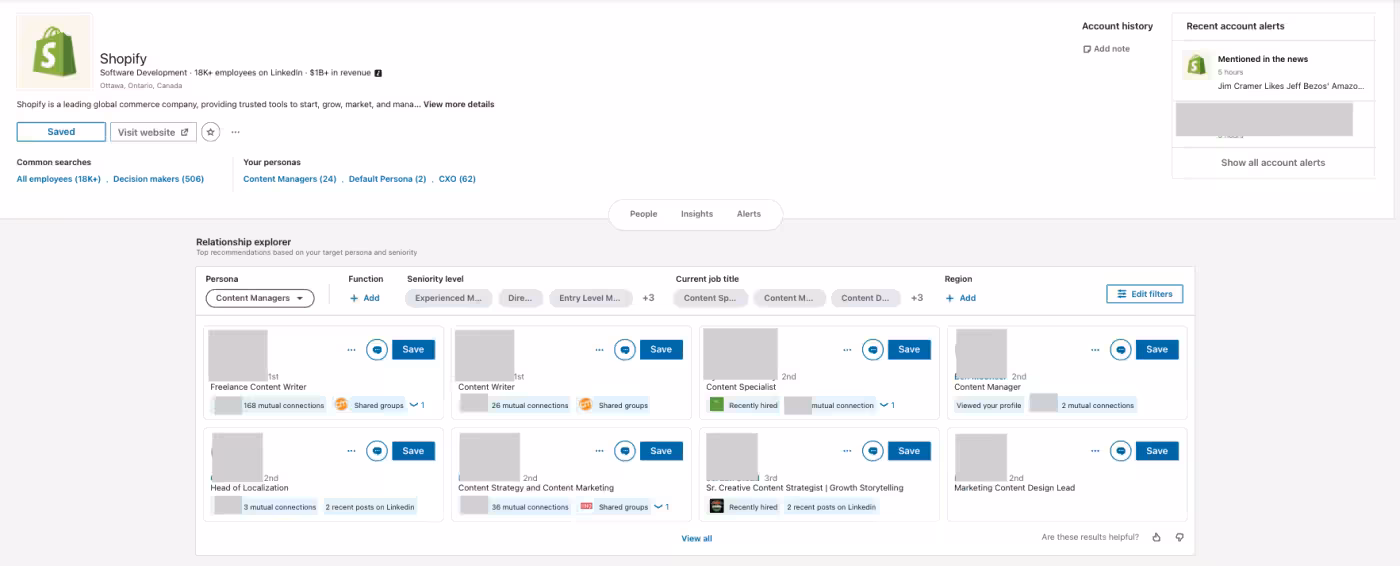Open more options for Content Strategy lead
1400x566 pixels.
[x=599, y=451]
